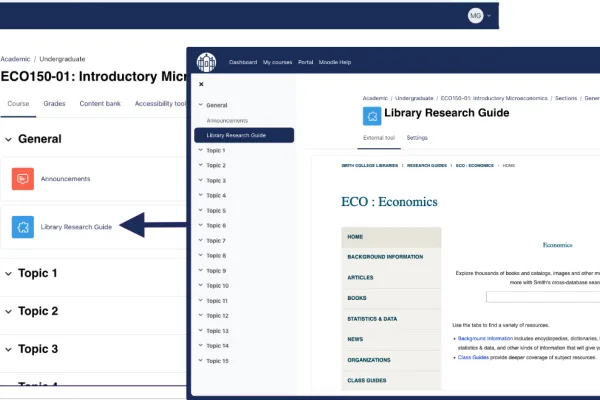The image size is (600, 400).
Task: Select highlighted Library Research Guide in course index
Action: click(244, 135)
